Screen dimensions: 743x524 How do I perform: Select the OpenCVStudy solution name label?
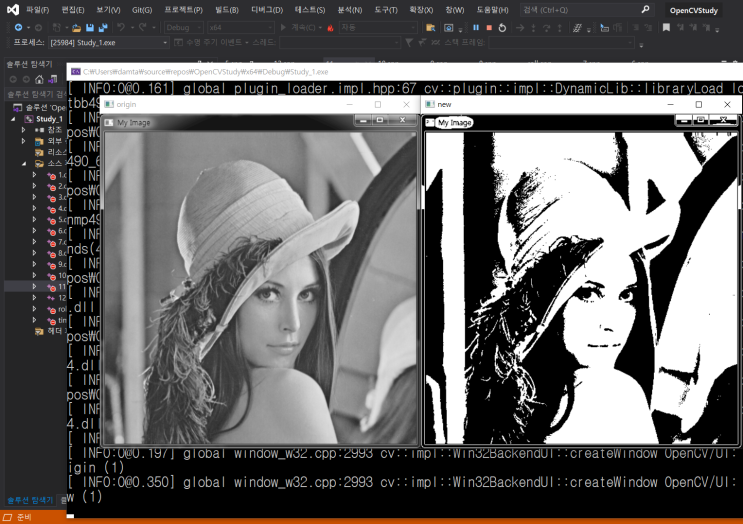(x=693, y=10)
